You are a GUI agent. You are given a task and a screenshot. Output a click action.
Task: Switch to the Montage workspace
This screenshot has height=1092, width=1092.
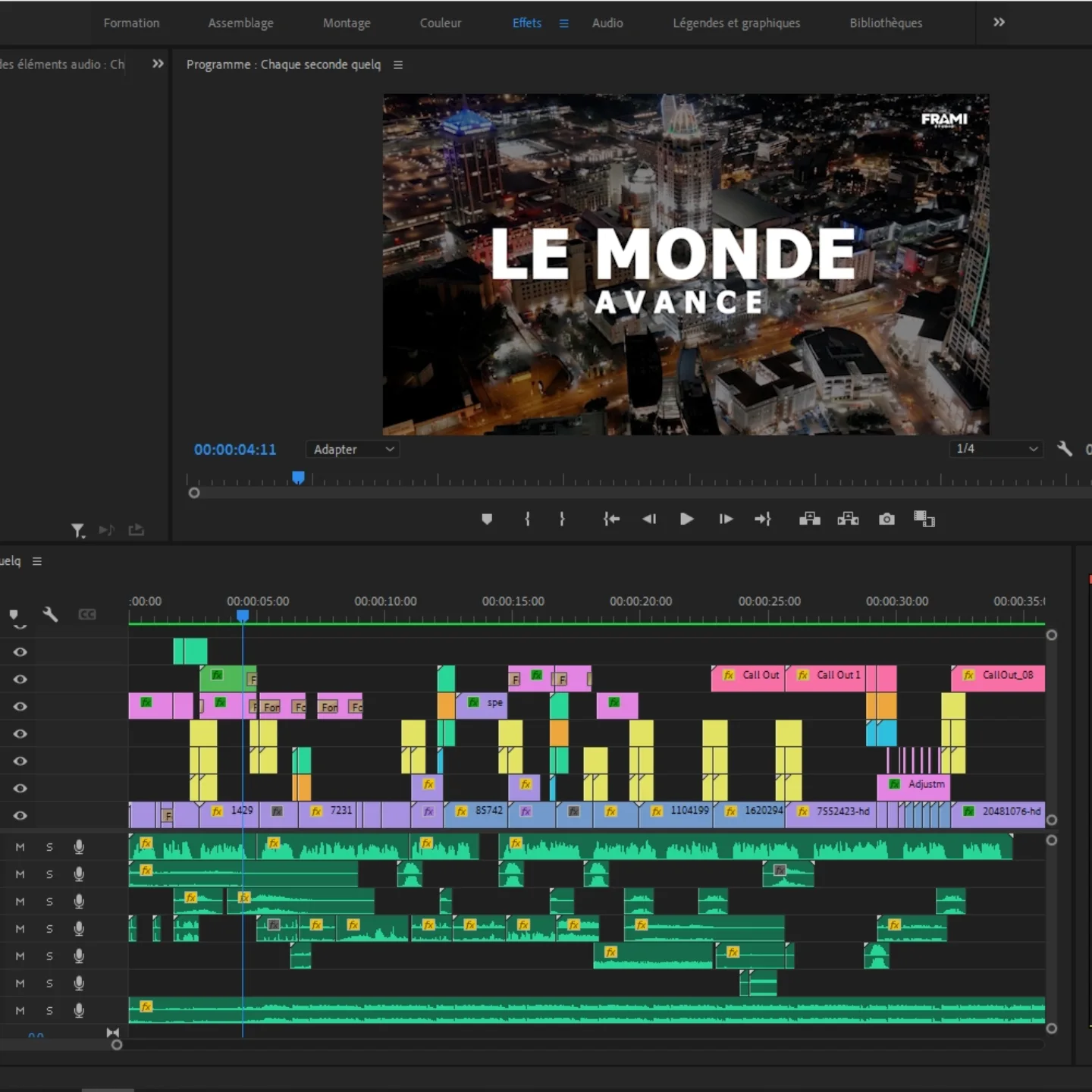tap(347, 24)
